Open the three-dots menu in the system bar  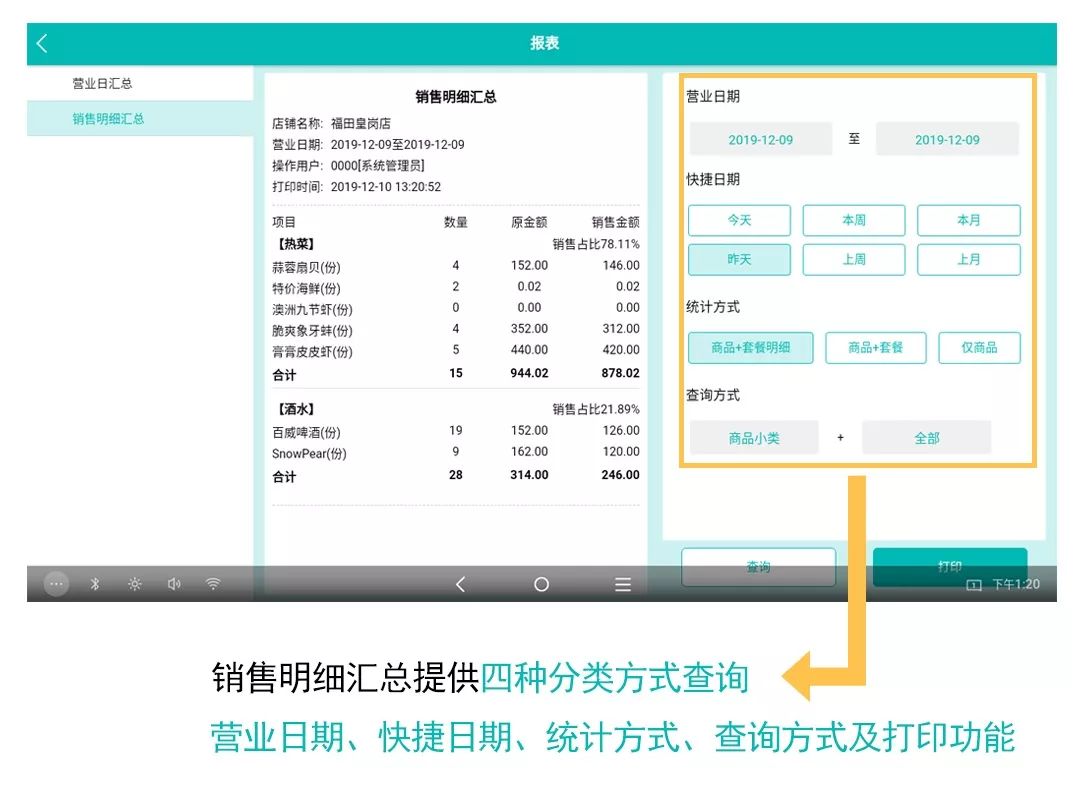[57, 584]
